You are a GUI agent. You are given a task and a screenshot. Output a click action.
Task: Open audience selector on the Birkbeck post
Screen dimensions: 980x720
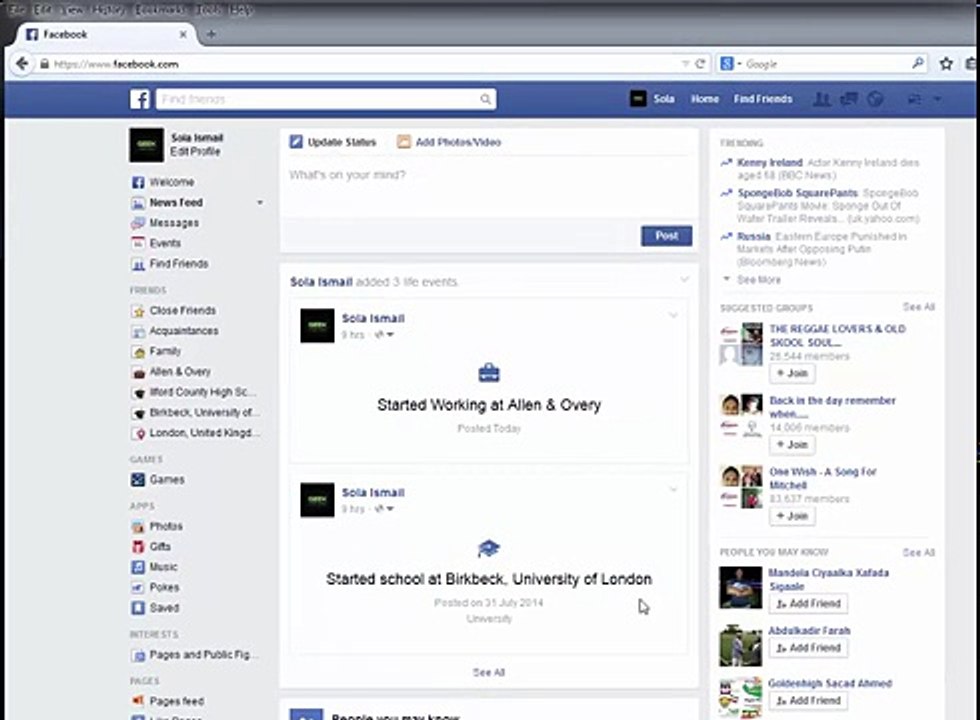coord(384,509)
